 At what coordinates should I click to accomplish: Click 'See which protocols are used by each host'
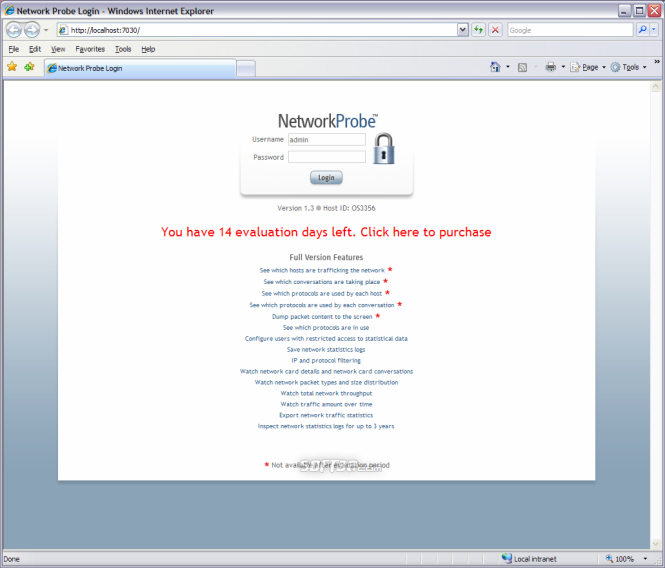[321, 294]
